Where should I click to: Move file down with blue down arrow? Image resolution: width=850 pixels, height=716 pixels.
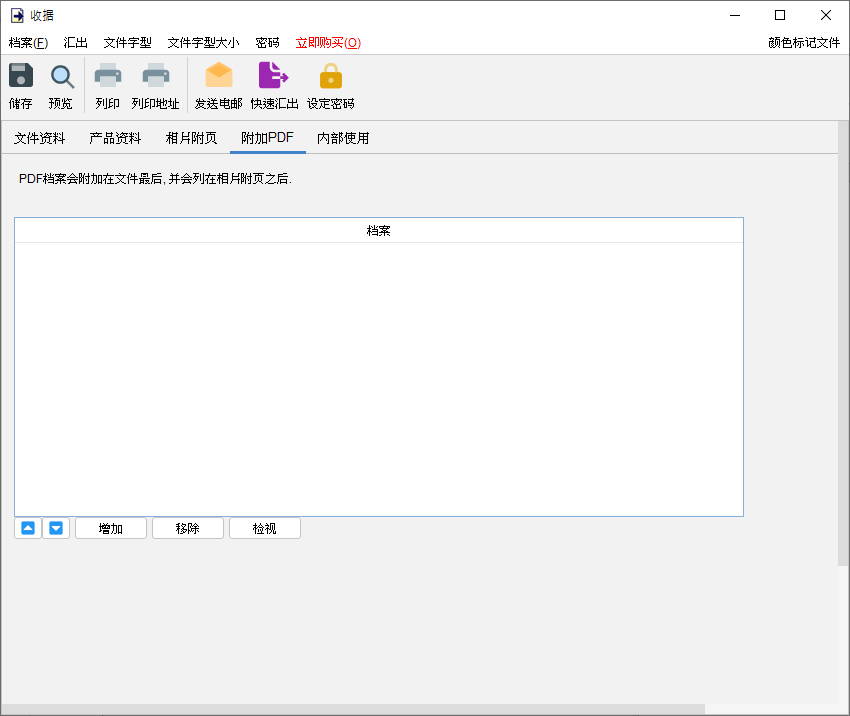tap(56, 528)
